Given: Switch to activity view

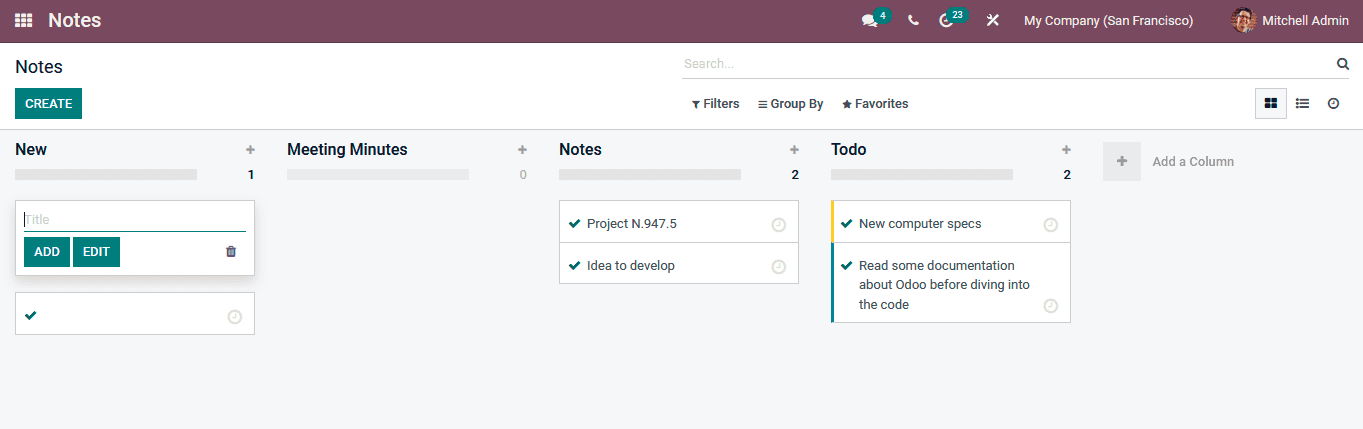Looking at the screenshot, I should click(1333, 103).
